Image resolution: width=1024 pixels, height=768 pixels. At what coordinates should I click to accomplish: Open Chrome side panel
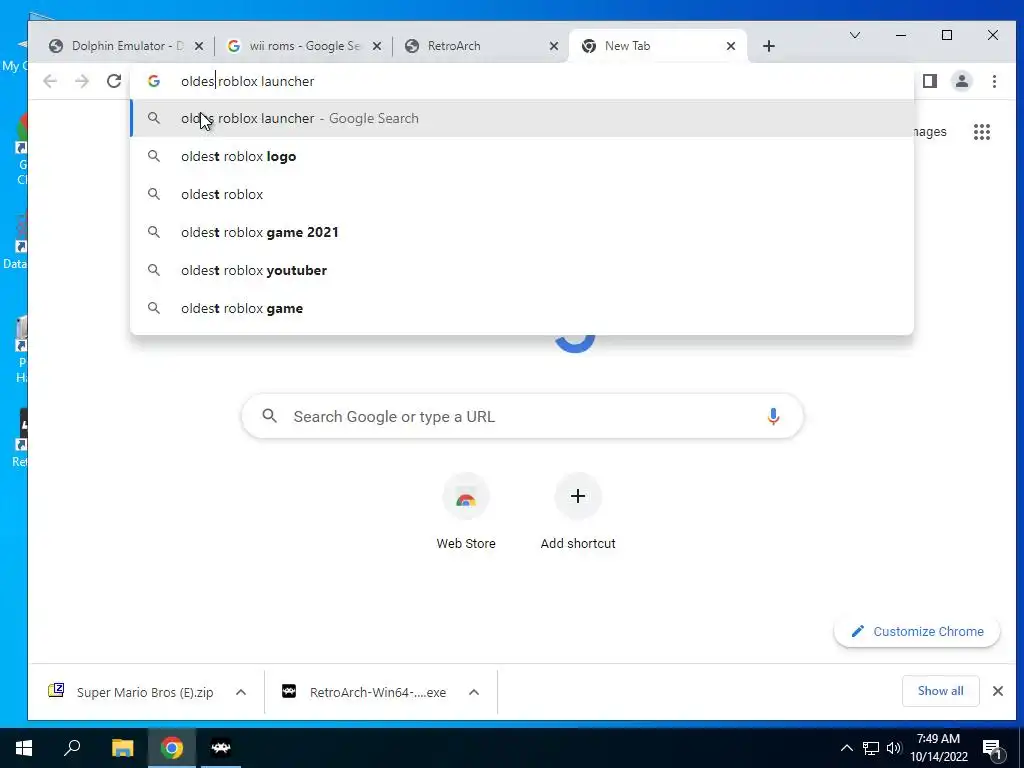(x=930, y=81)
